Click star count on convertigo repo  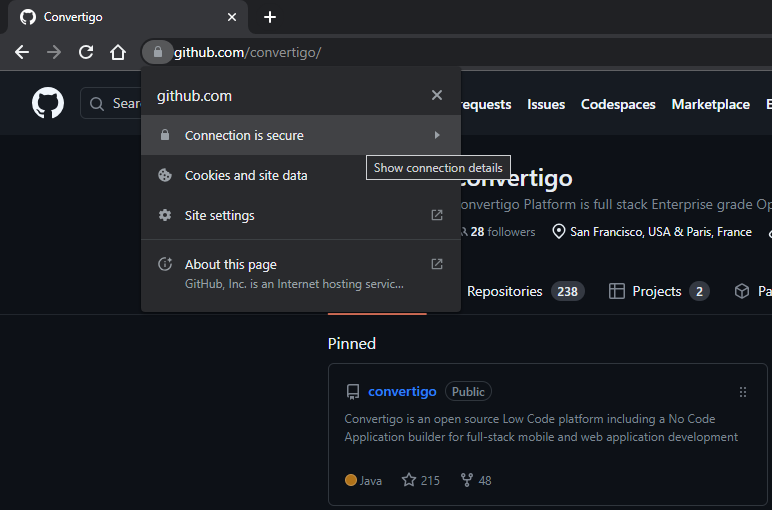click(x=421, y=480)
